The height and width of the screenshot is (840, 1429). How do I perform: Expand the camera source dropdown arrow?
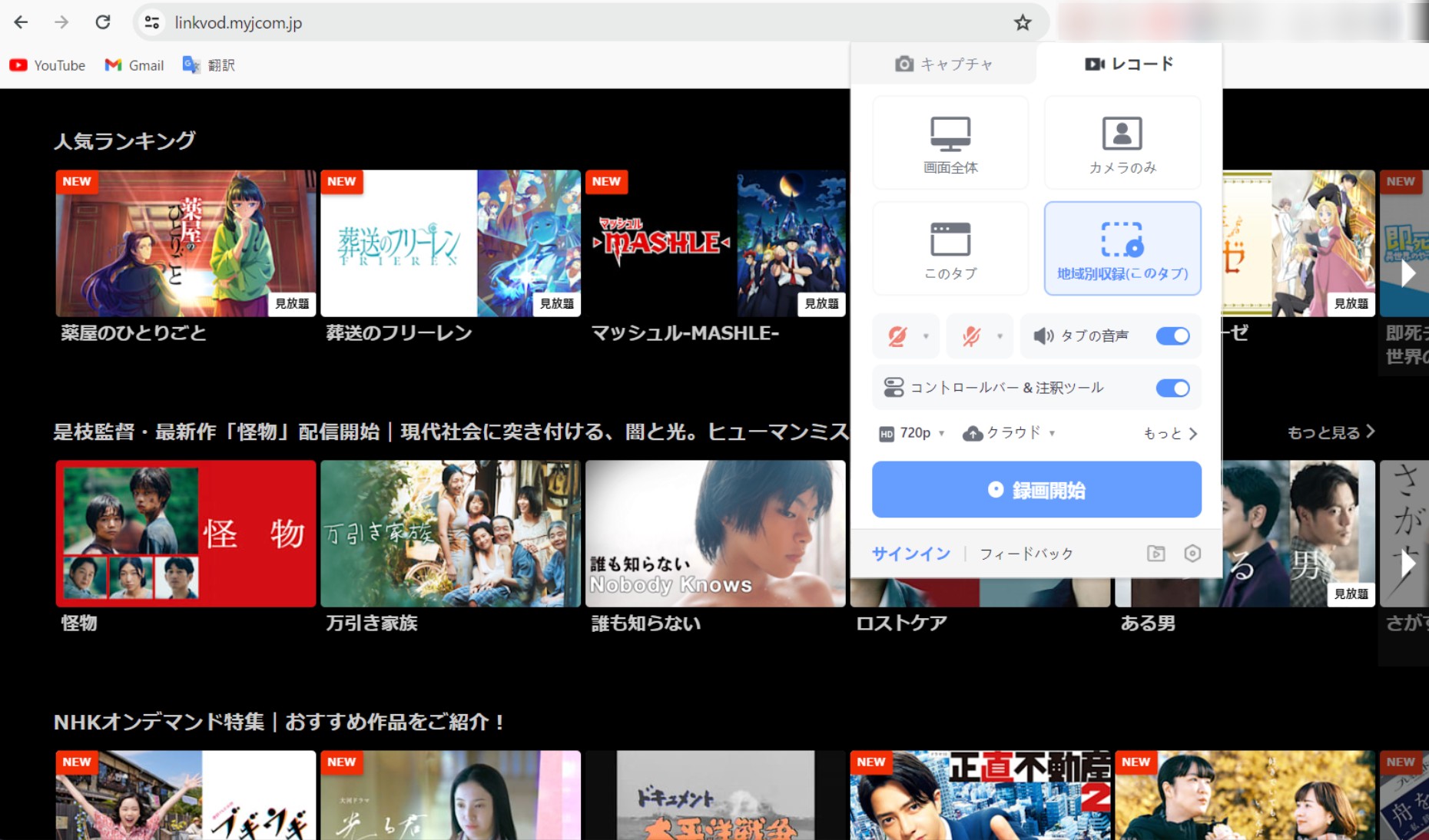pyautogui.click(x=926, y=336)
